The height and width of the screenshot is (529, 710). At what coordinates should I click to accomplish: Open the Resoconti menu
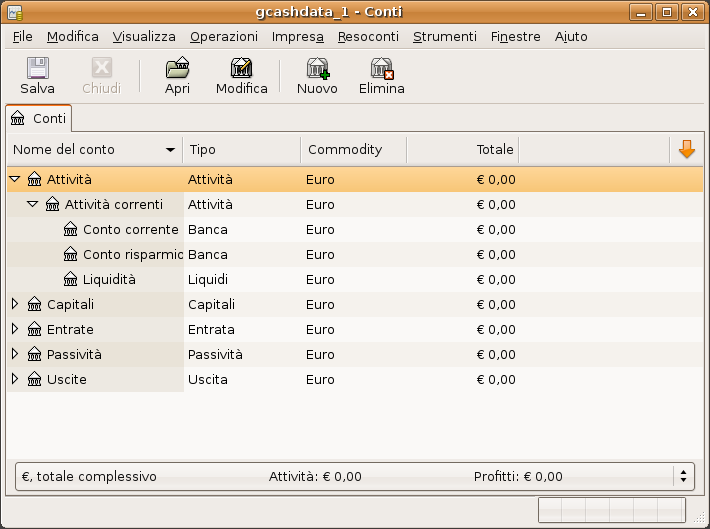point(368,36)
